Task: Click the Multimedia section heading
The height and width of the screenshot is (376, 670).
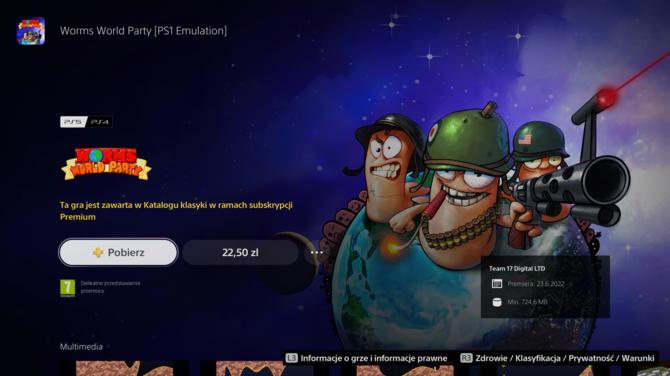Action: tap(81, 347)
